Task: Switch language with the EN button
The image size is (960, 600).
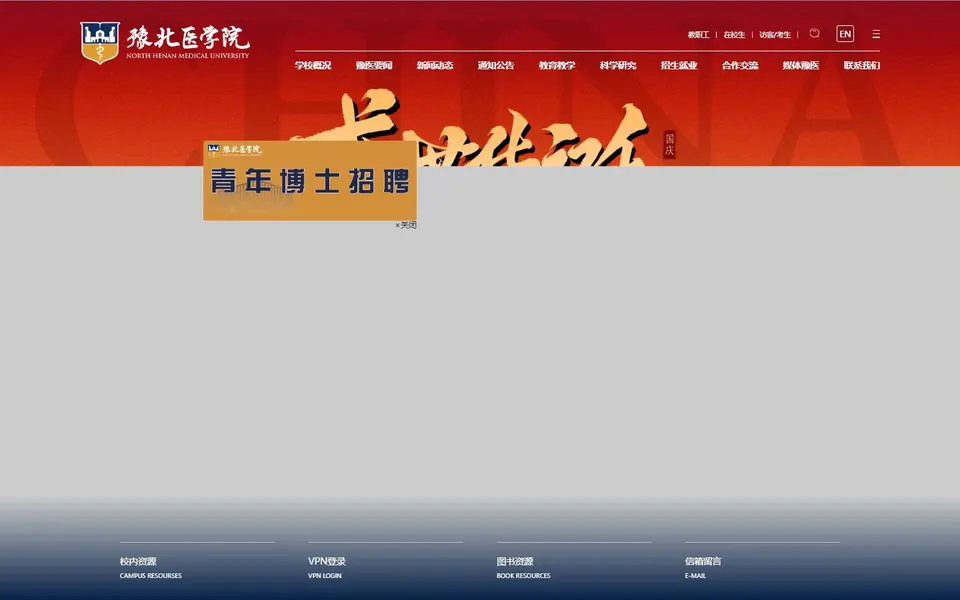Action: tap(845, 34)
